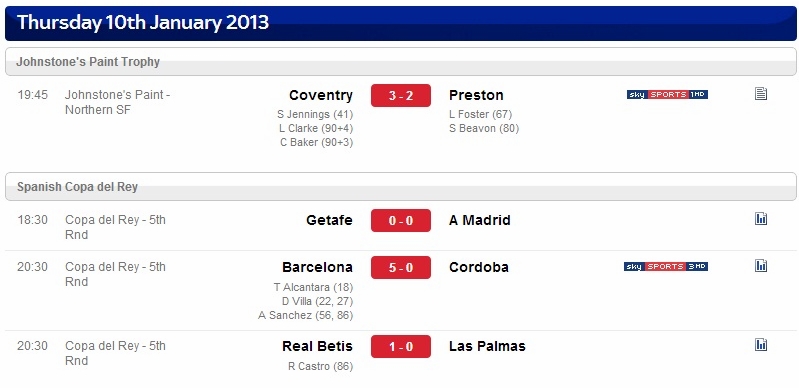Open Las Palmas team link
The image size is (799, 388).
[x=487, y=347]
